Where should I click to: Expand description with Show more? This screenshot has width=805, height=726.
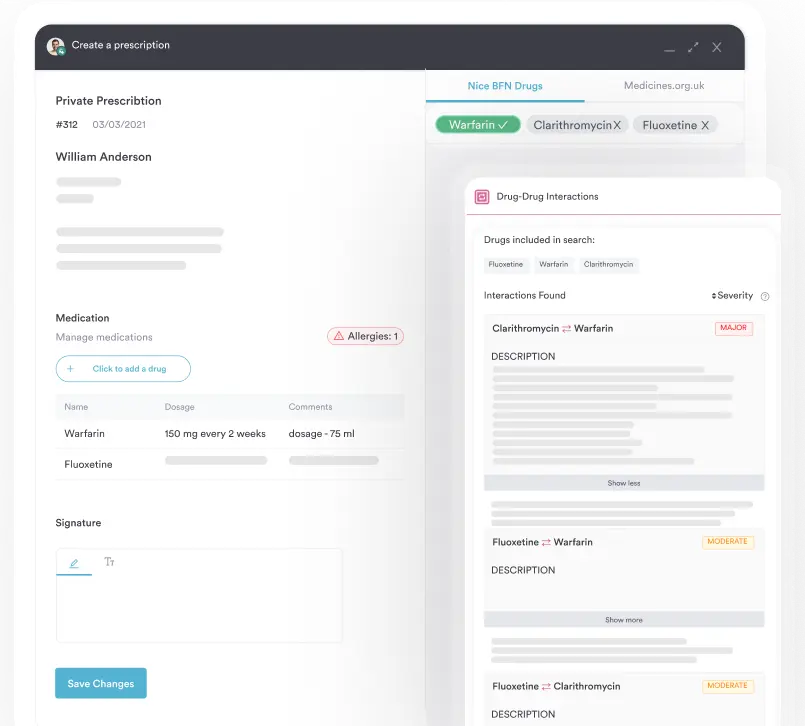tap(624, 620)
